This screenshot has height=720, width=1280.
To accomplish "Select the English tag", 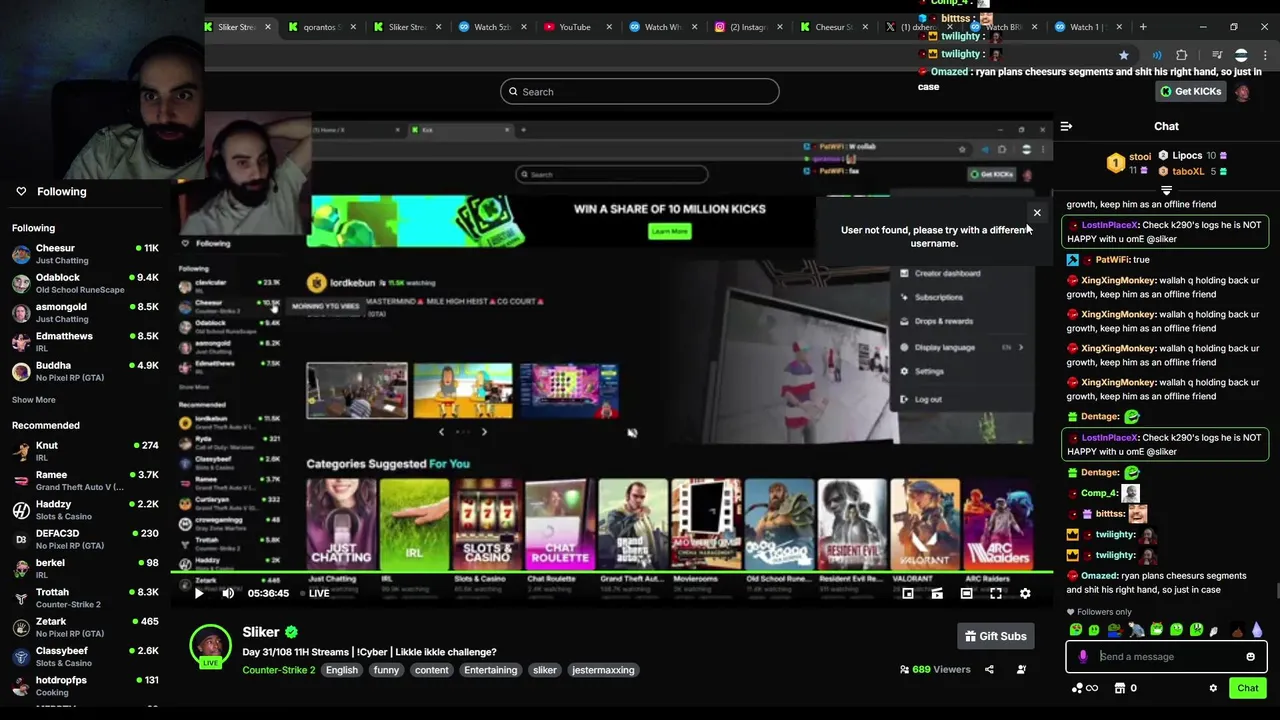I will coord(341,670).
